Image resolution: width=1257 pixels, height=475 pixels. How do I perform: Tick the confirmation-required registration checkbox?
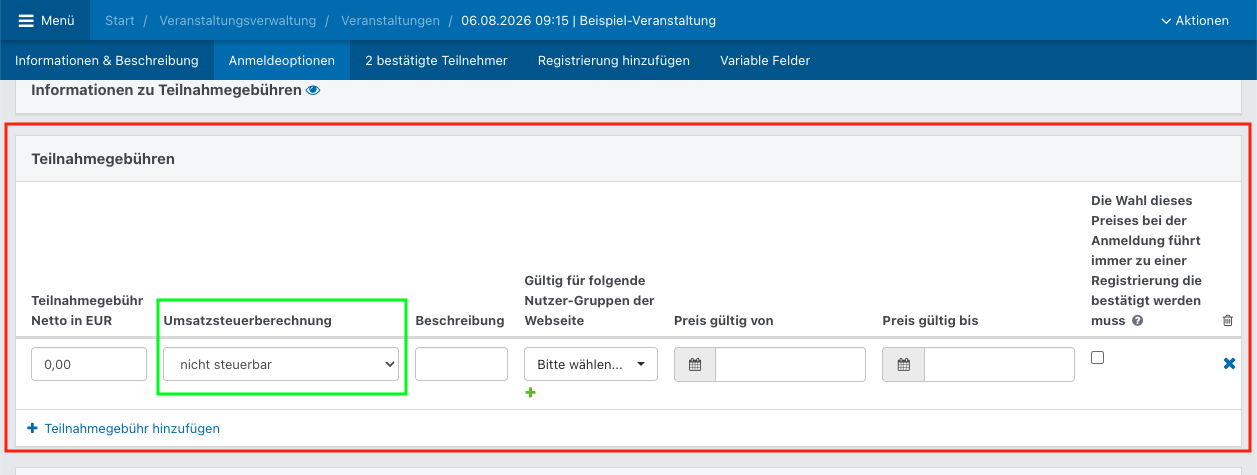click(1098, 357)
